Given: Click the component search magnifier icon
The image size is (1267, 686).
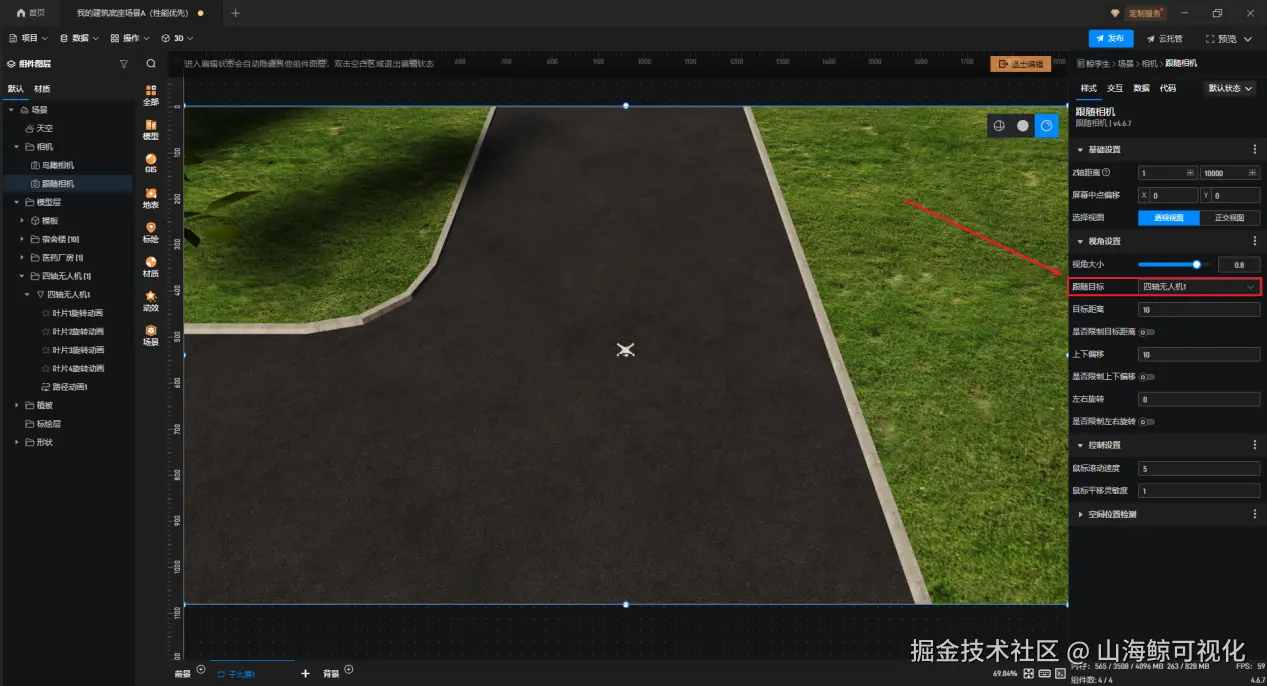Looking at the screenshot, I should (x=151, y=63).
